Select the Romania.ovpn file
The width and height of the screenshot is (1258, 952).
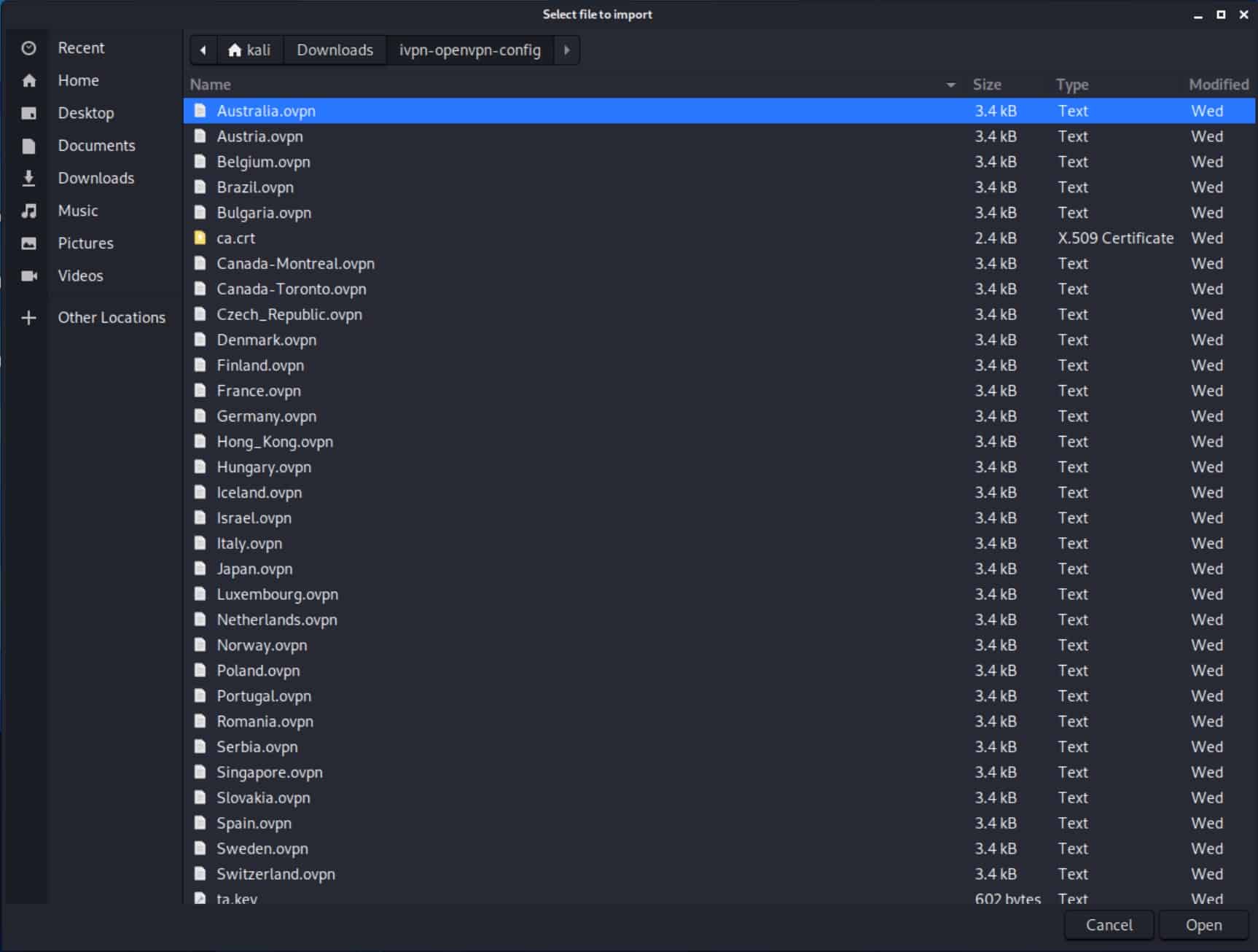719,721
